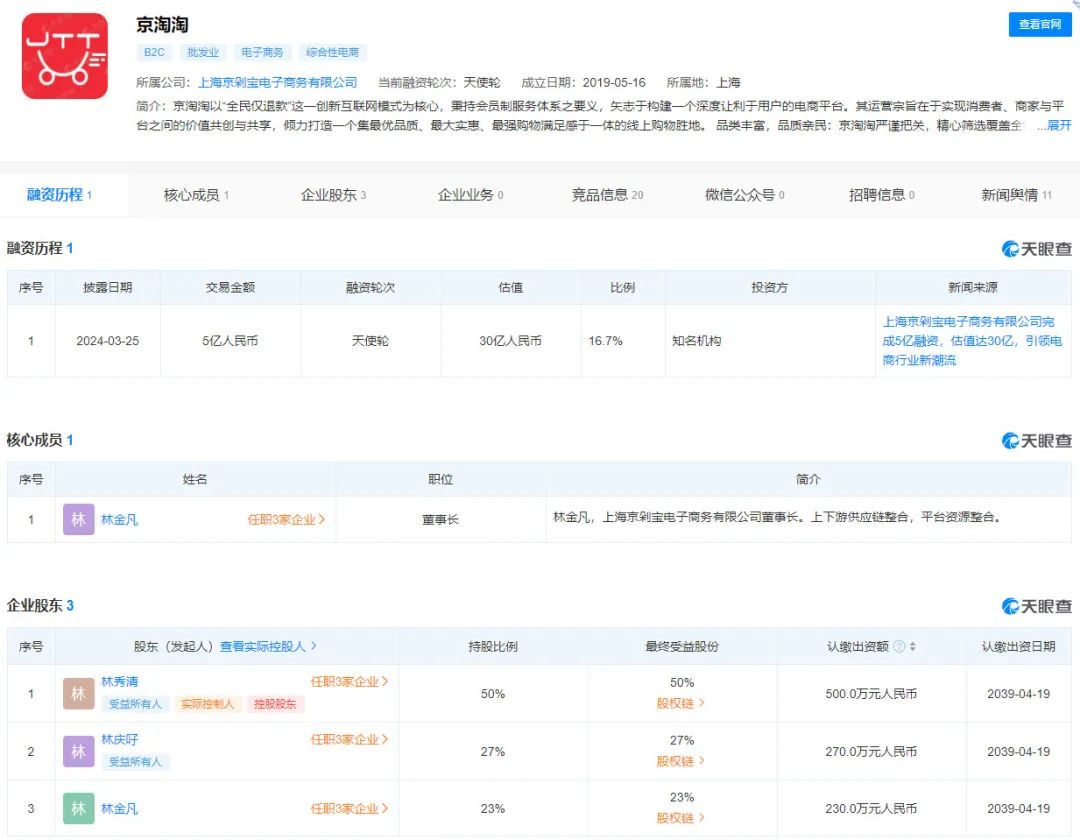Click the 30亿人民币 valuation cell
This screenshot has height=840, width=1080.
coord(510,341)
